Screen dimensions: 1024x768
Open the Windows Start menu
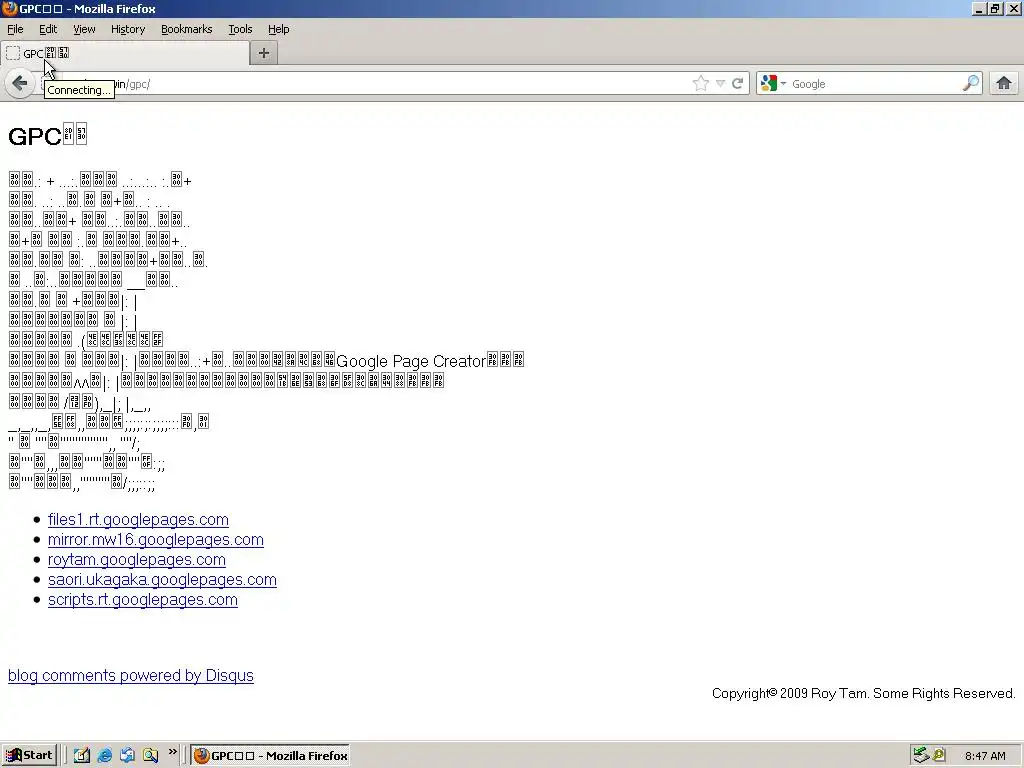click(x=29, y=756)
